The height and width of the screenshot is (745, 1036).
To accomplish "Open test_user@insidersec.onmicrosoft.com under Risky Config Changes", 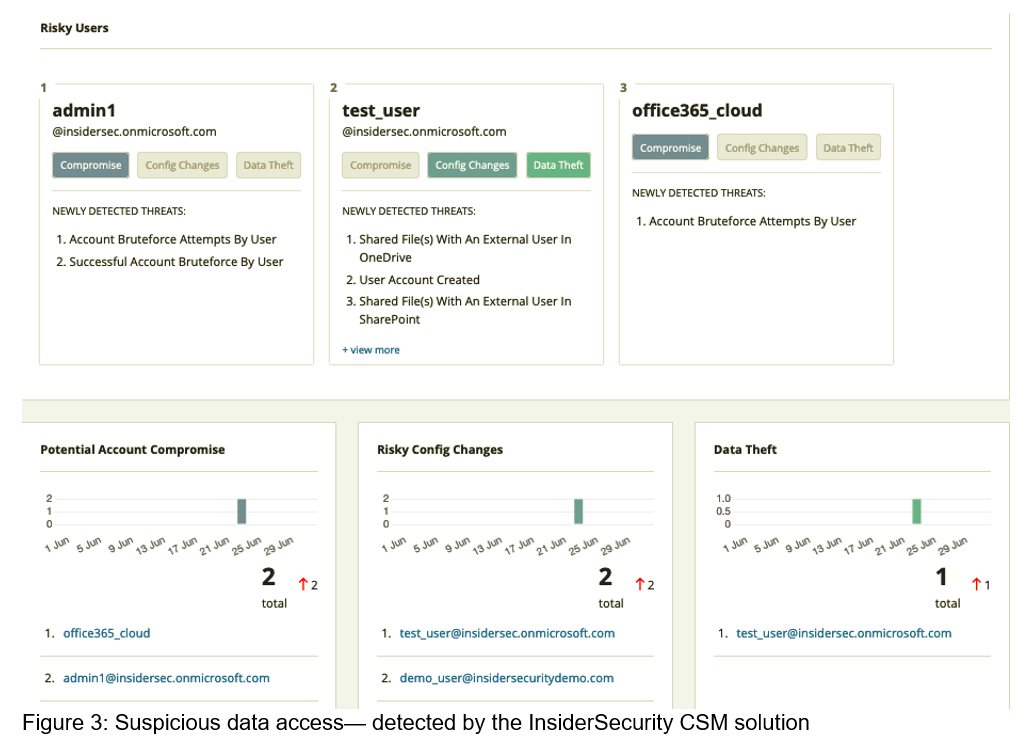I will coord(507,633).
